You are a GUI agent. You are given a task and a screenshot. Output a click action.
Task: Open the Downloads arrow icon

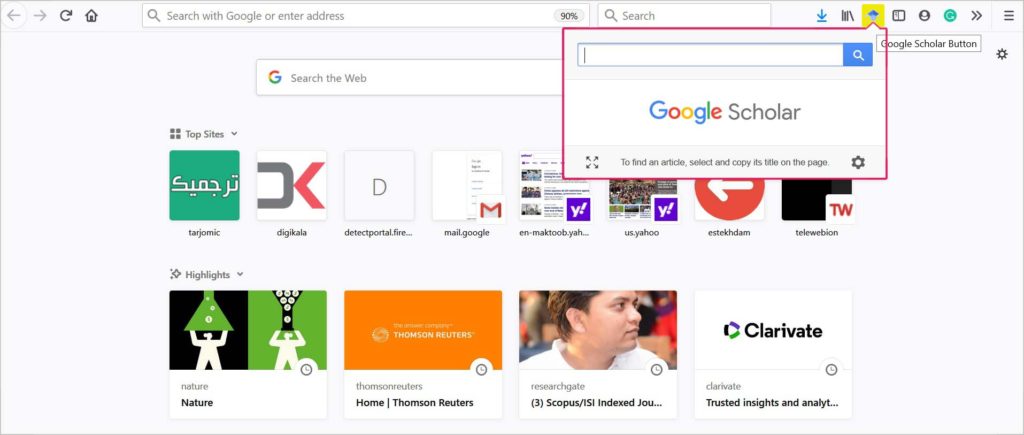(822, 16)
